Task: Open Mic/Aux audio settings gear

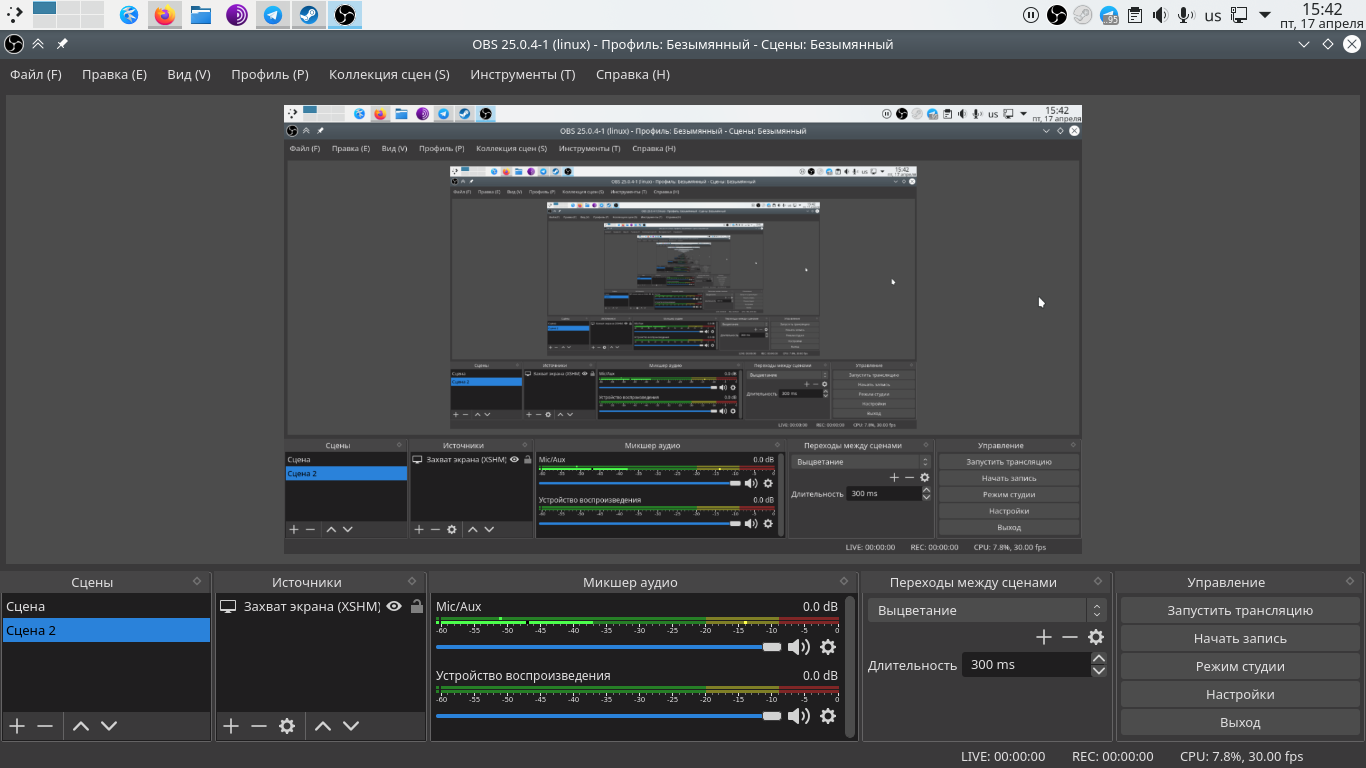Action: point(828,647)
